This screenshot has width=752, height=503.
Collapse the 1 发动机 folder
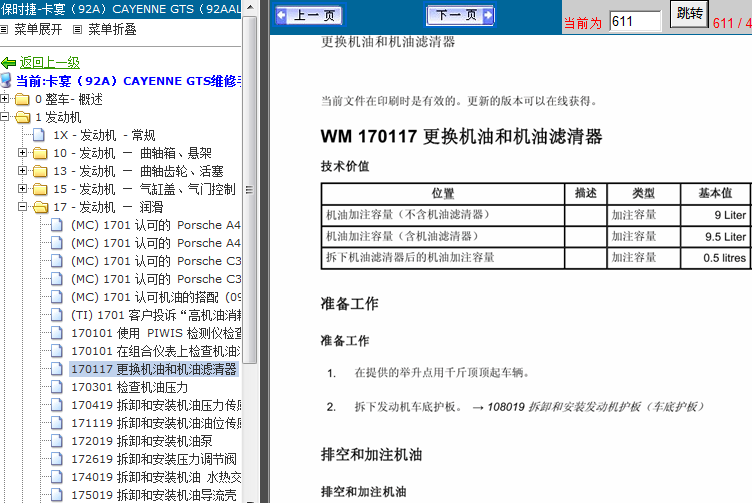click(x=5, y=117)
